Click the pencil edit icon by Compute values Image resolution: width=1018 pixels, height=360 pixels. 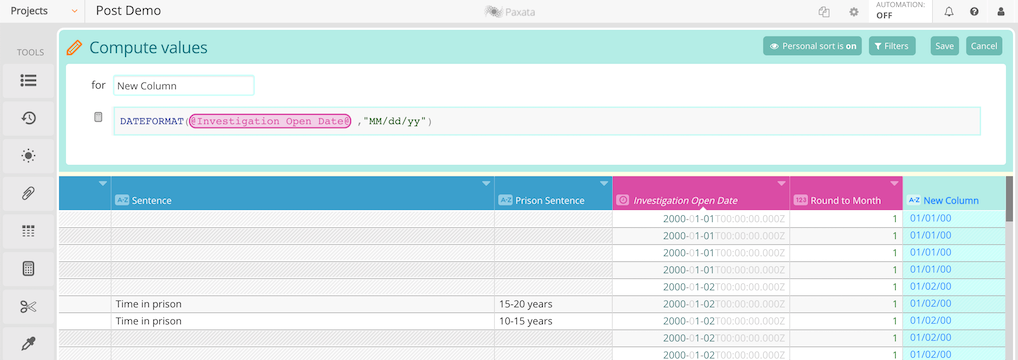coord(75,47)
